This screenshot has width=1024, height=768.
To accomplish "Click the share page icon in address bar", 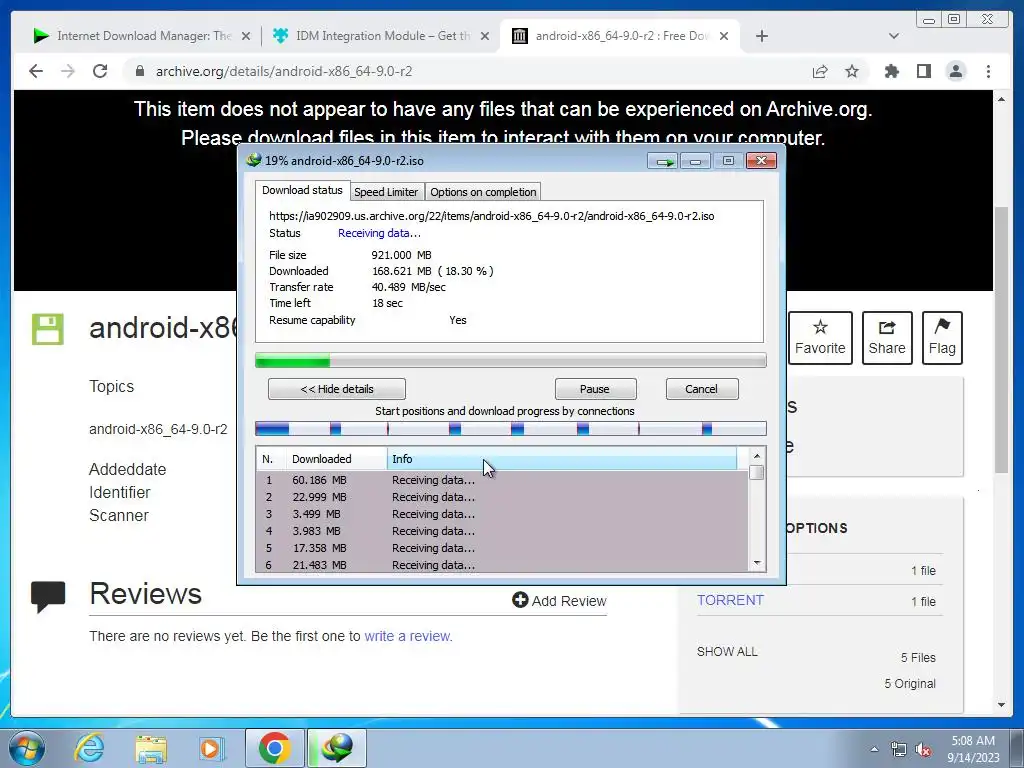I will pos(820,71).
